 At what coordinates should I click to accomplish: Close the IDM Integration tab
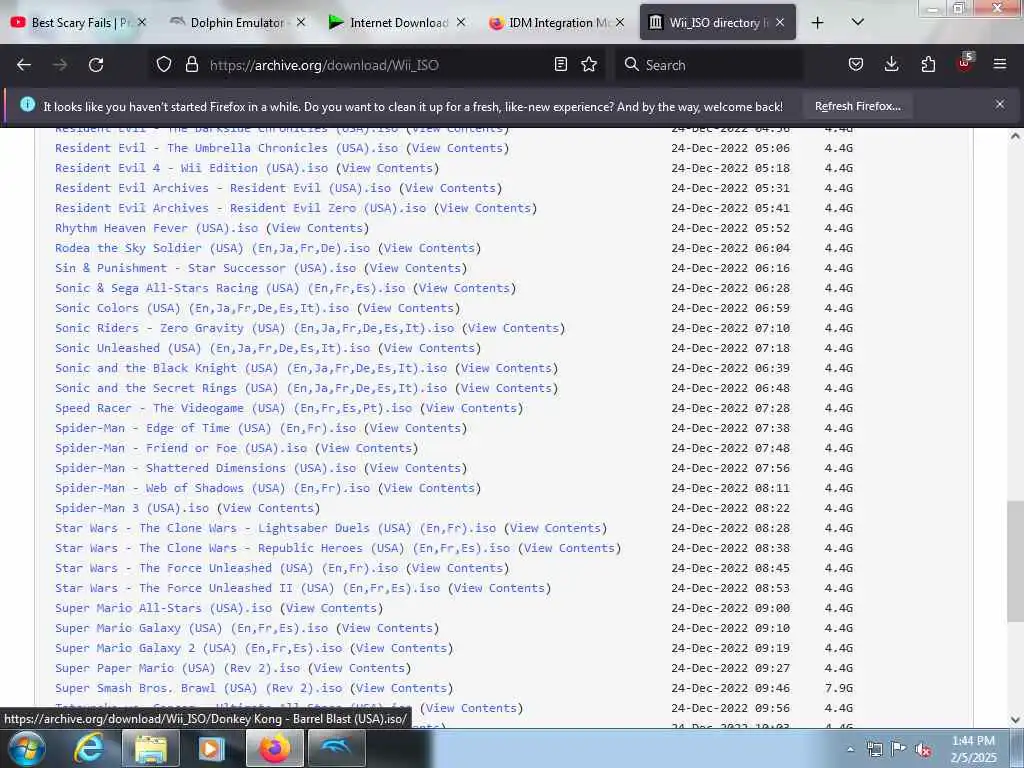coord(620,22)
